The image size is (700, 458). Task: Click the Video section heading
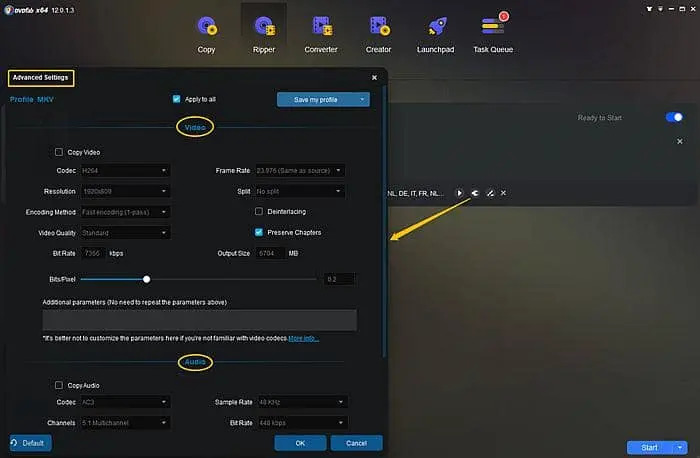coord(195,127)
